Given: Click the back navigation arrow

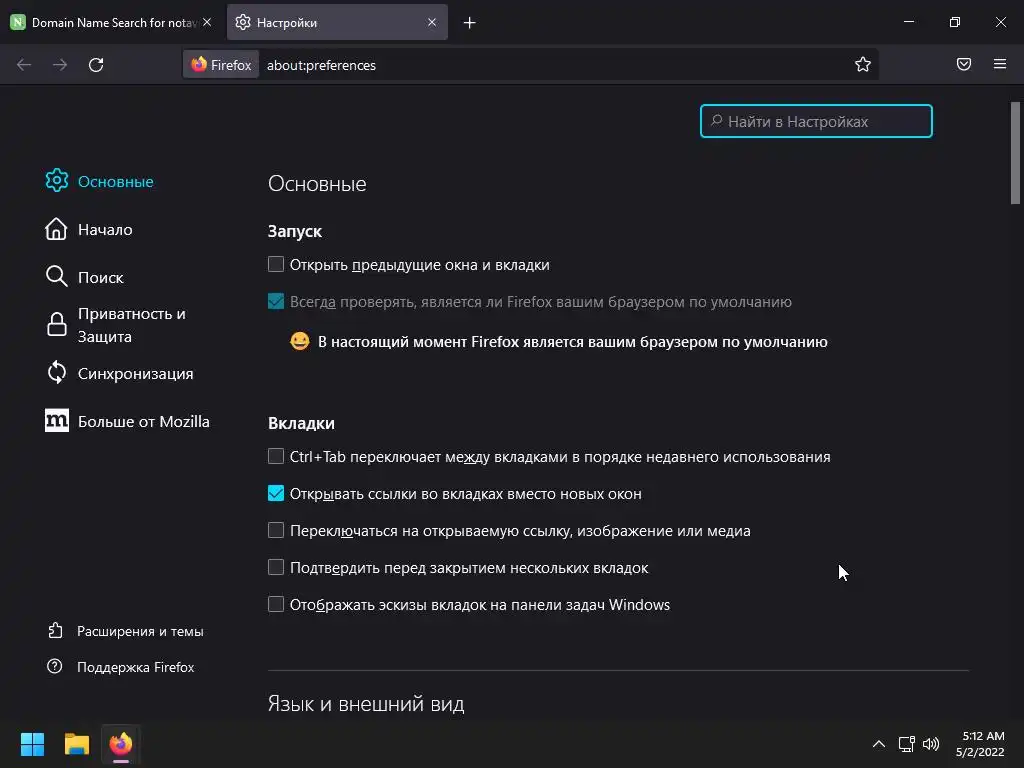Looking at the screenshot, I should (24, 65).
